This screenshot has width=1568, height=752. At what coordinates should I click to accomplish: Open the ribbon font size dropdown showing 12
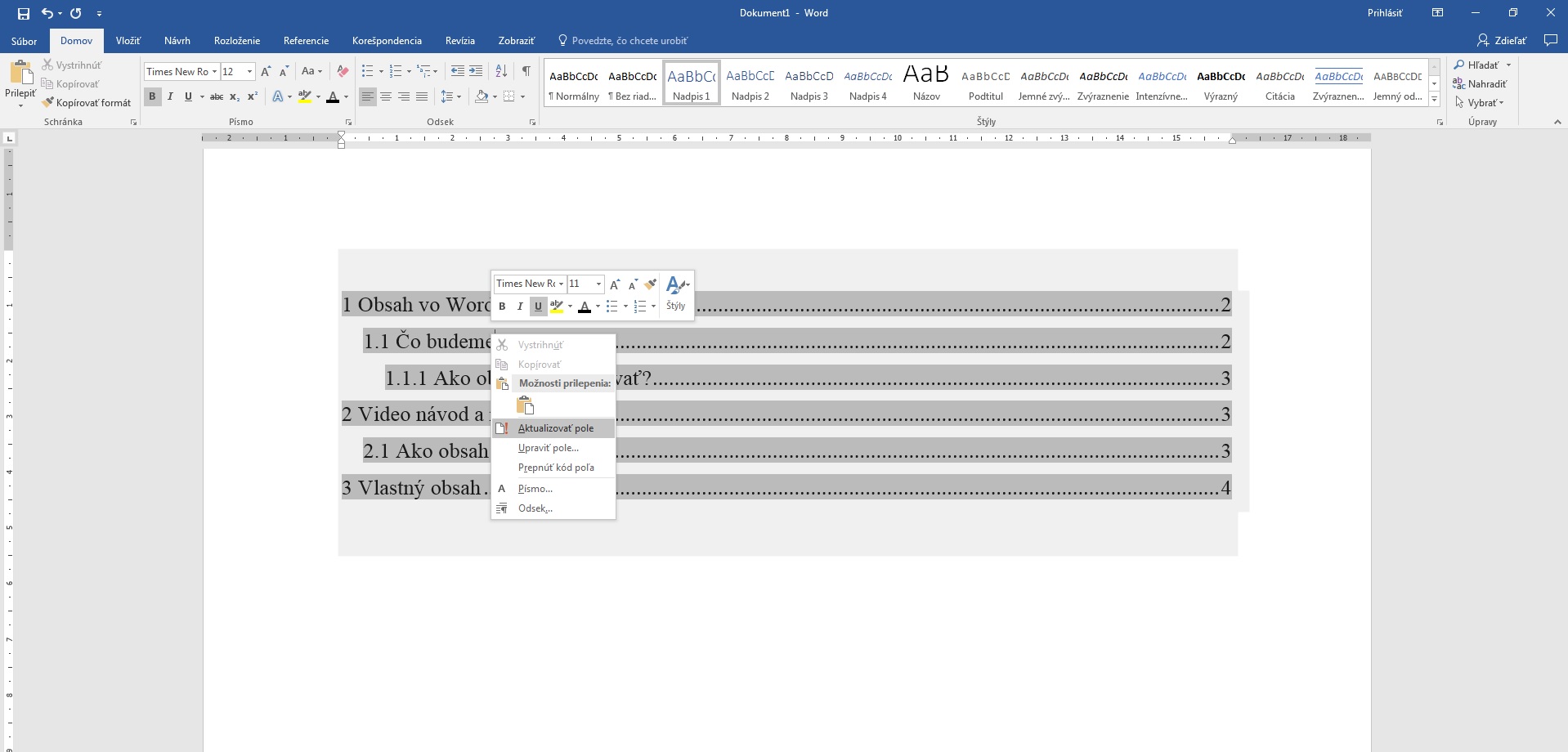click(x=249, y=72)
